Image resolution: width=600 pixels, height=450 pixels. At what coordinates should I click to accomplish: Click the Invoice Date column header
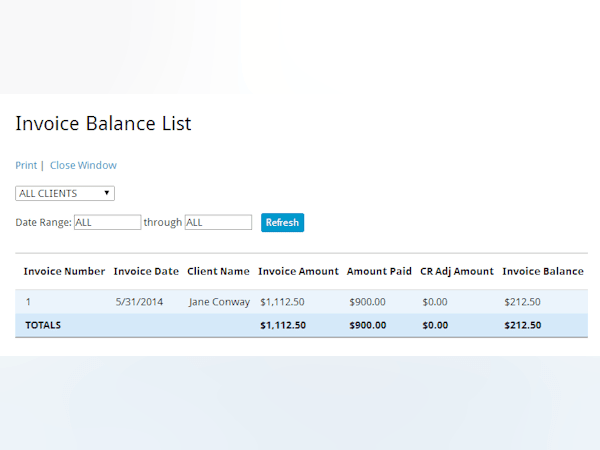[x=146, y=271]
